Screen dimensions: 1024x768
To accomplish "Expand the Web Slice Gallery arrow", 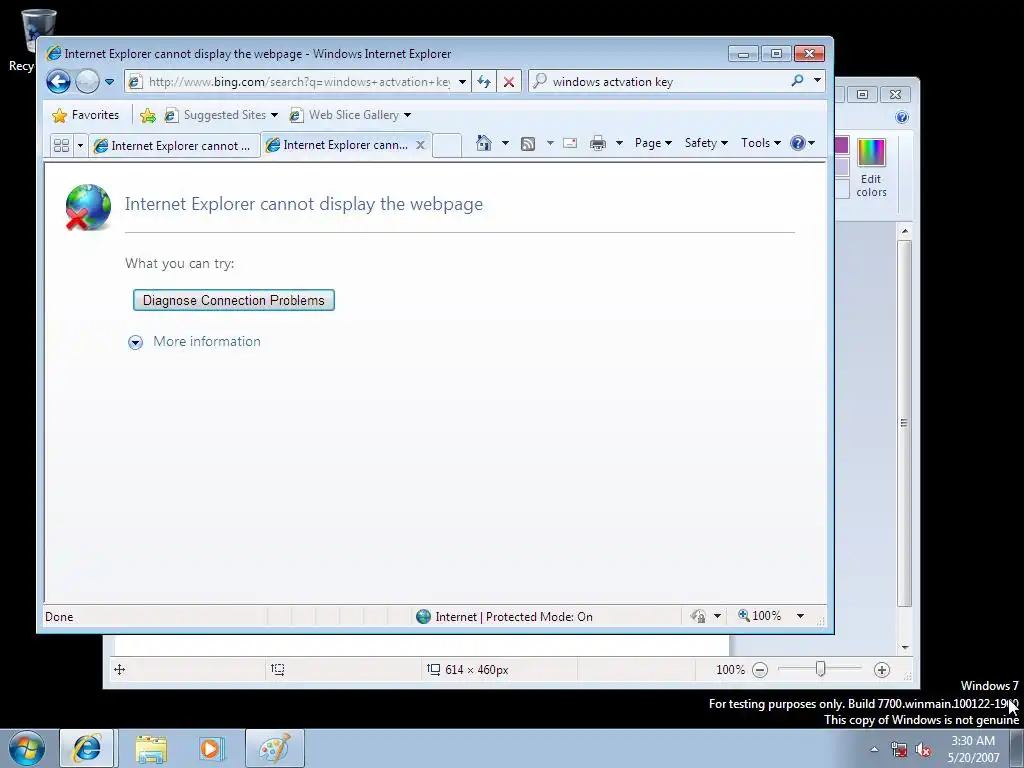I will 408,116.
